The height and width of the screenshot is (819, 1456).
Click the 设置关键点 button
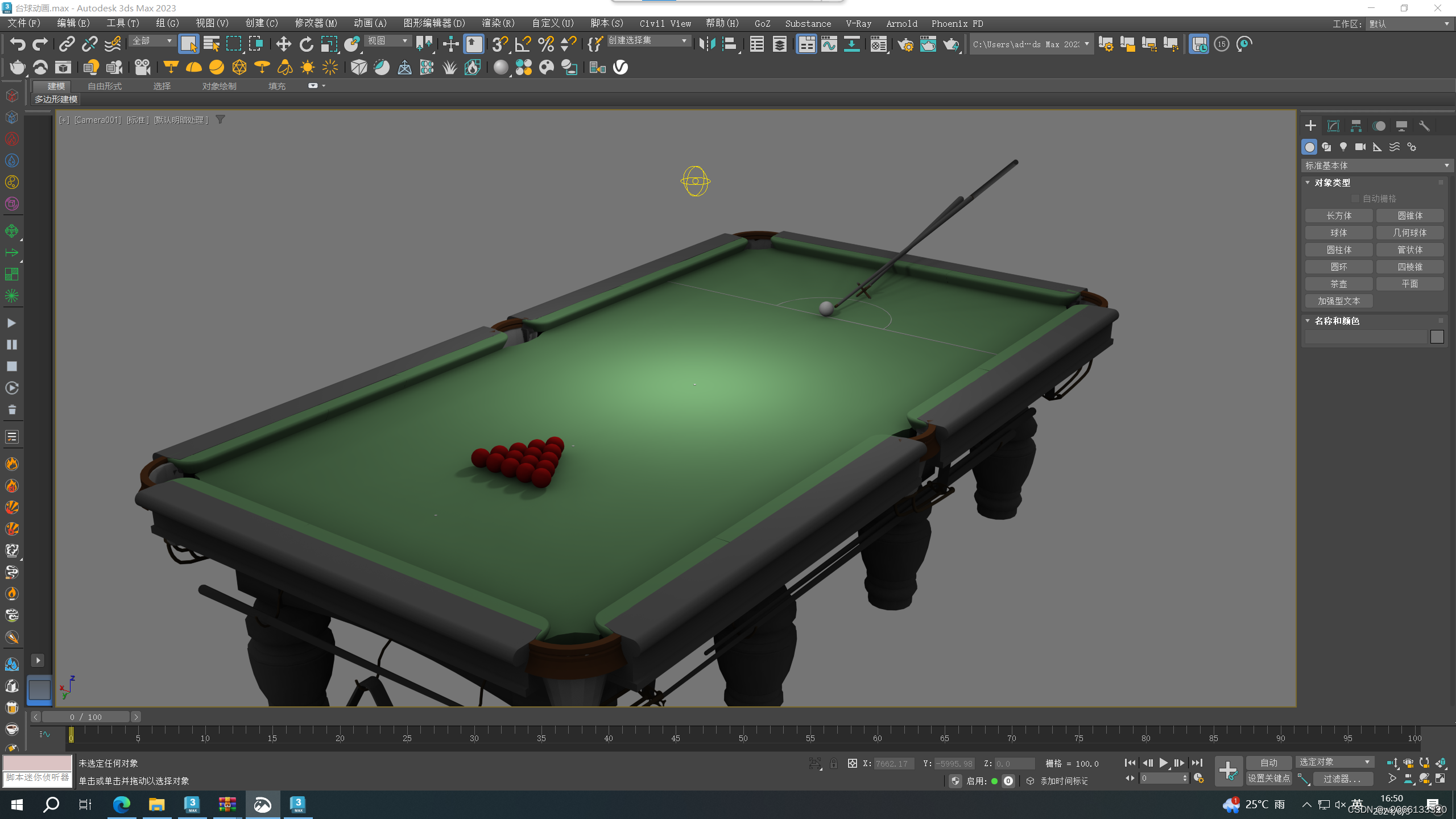tap(1268, 778)
